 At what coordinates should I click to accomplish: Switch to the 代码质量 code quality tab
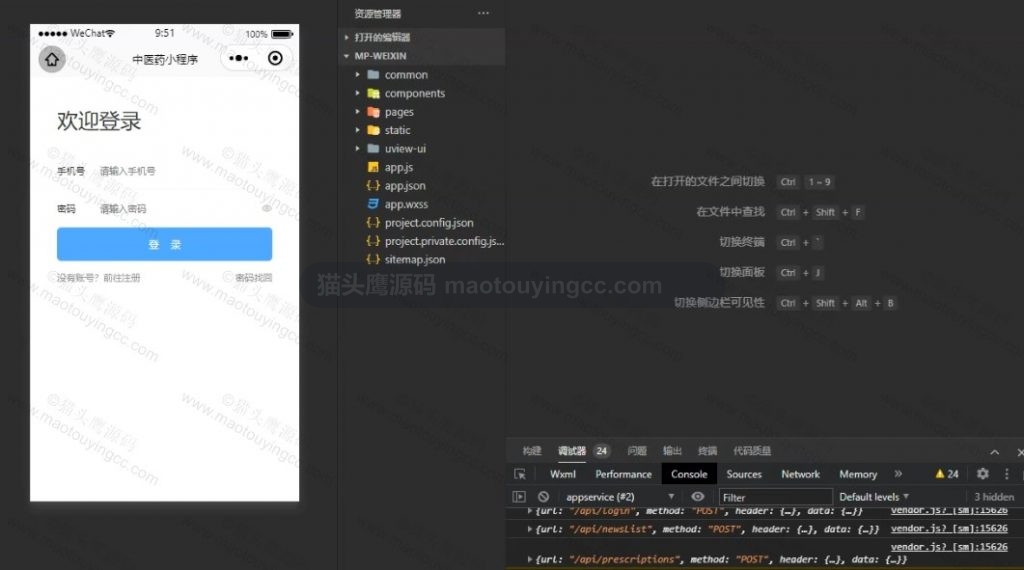point(752,451)
